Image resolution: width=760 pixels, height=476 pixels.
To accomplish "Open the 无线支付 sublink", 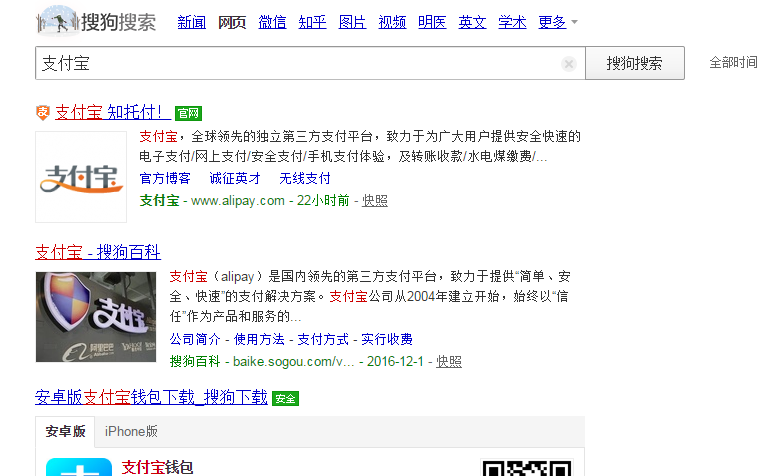I will click(x=304, y=178).
